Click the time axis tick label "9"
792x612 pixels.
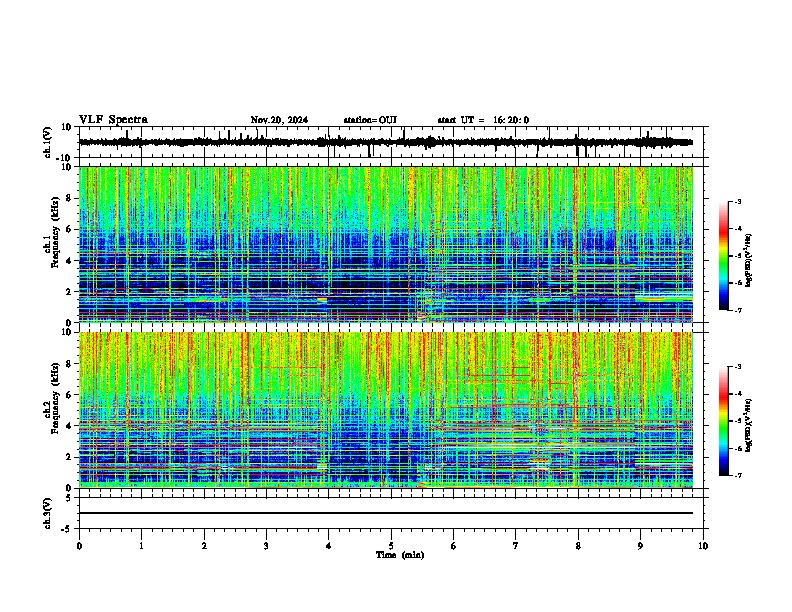640,546
